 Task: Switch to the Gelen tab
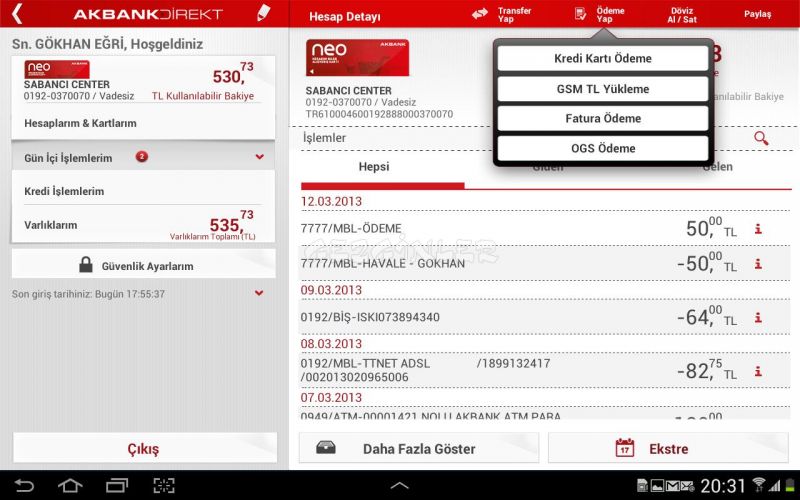(717, 166)
